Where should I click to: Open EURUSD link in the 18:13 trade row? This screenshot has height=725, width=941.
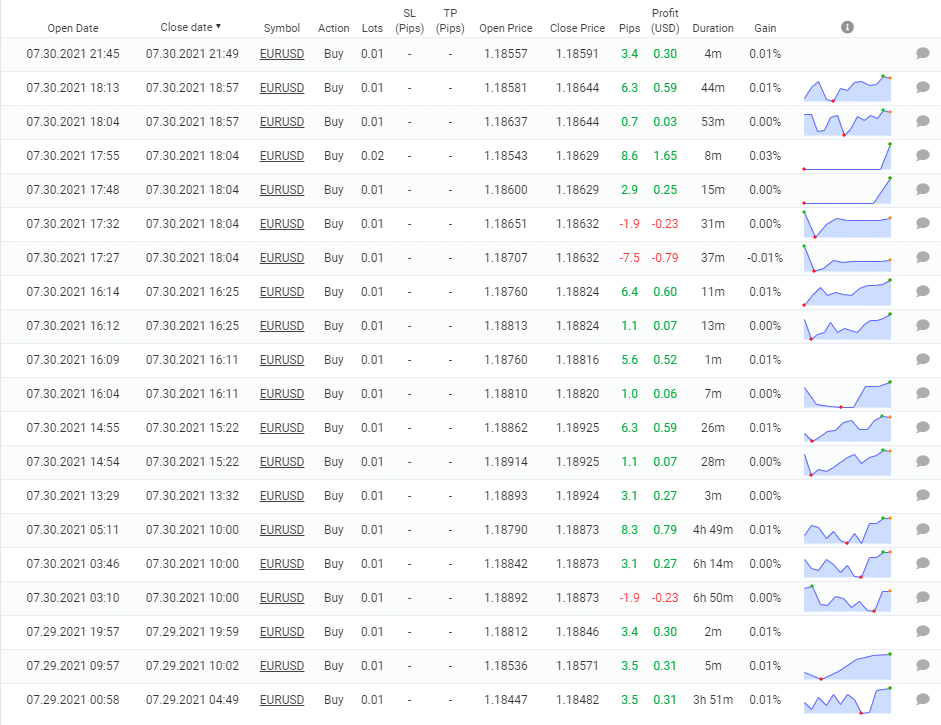tap(281, 88)
